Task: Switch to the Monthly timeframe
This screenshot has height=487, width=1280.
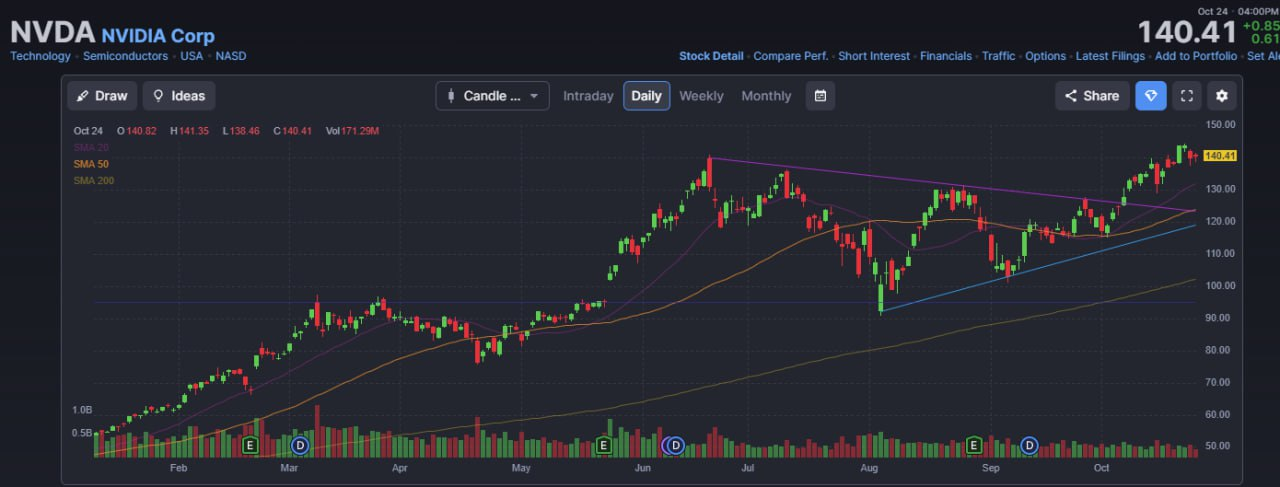Action: click(766, 96)
